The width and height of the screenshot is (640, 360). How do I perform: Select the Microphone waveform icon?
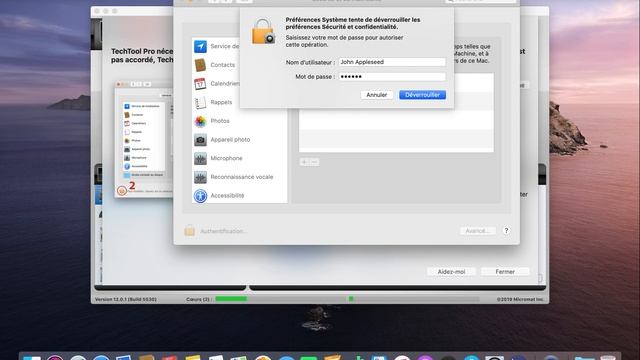point(200,158)
